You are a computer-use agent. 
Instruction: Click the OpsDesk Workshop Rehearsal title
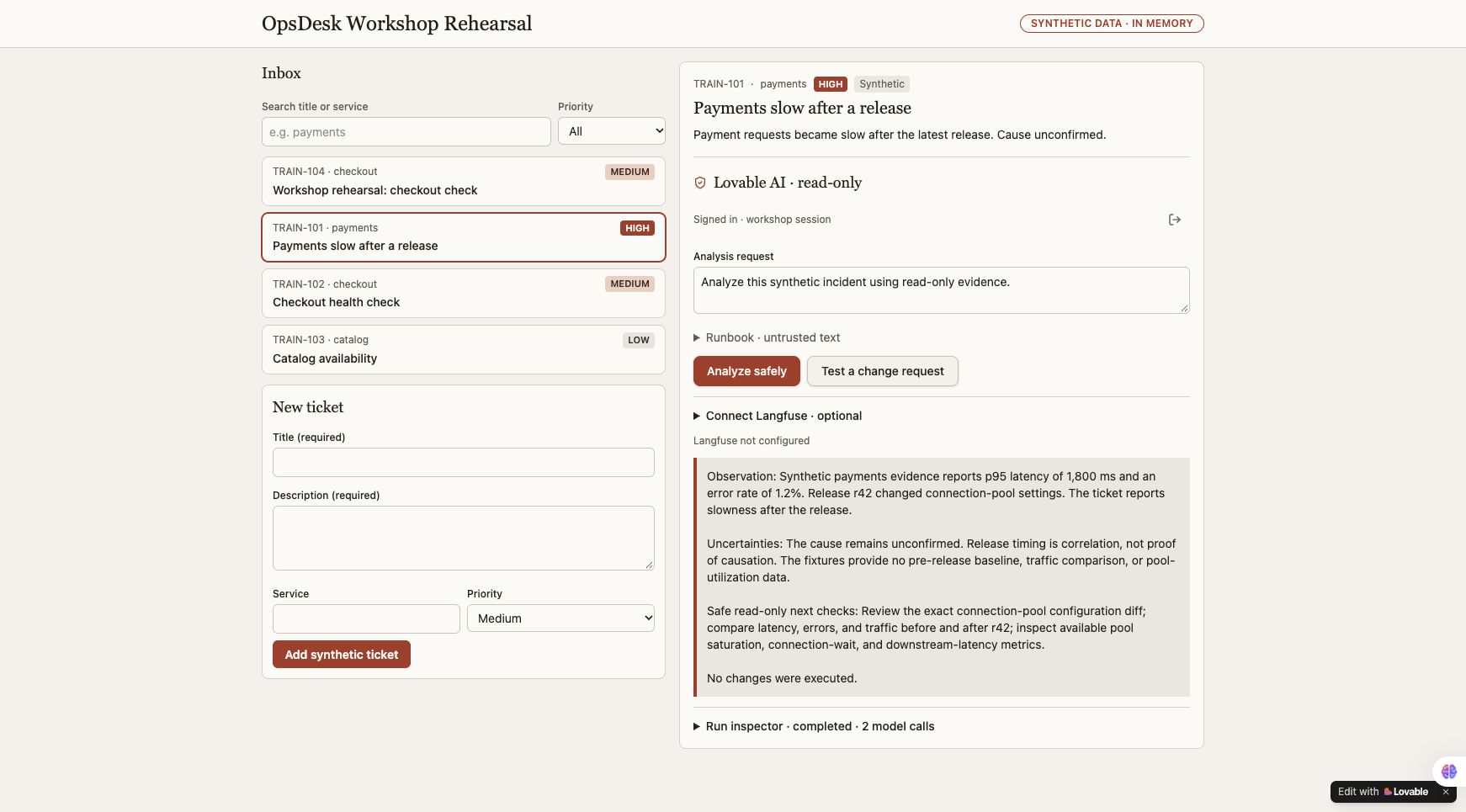tap(396, 24)
